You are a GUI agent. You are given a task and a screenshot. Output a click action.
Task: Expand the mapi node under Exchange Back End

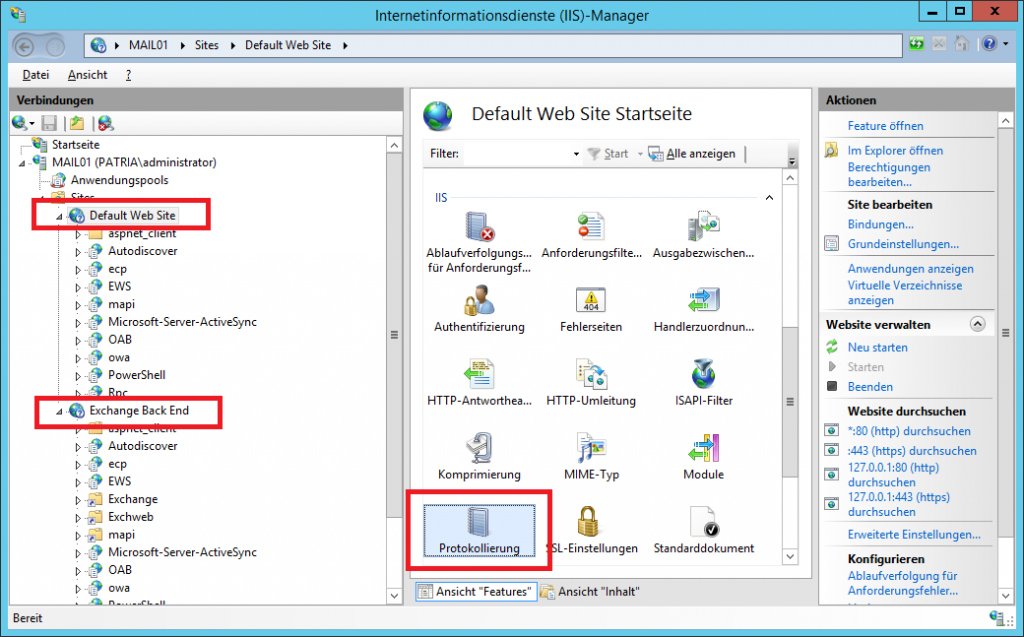point(80,534)
